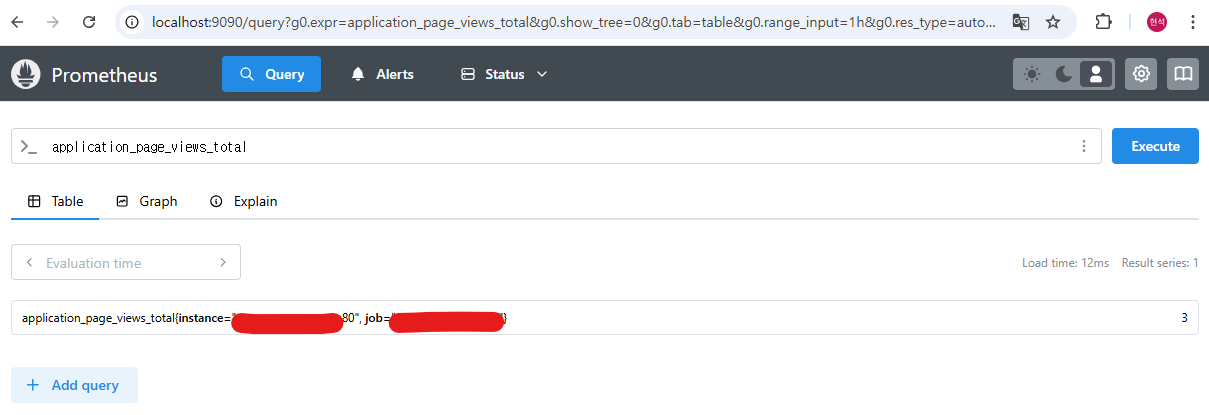Screen dimensions: 1209x415
Task: Switch to light theme sun icon
Action: [x=1032, y=74]
